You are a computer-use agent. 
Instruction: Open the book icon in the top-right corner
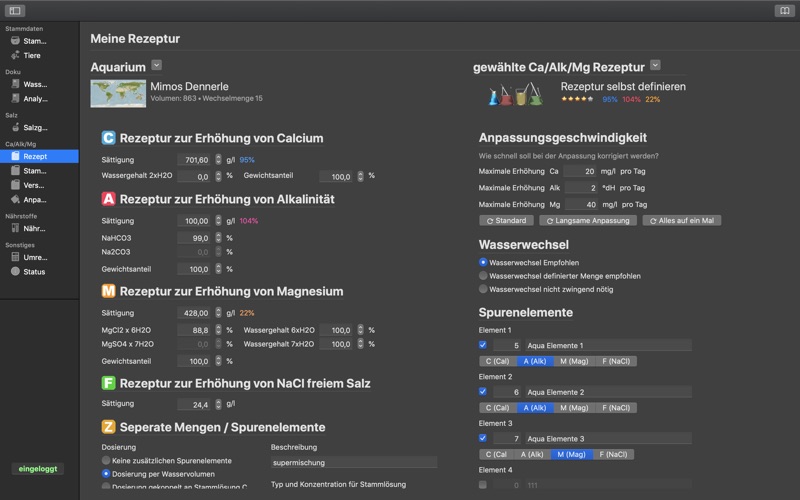(x=784, y=11)
